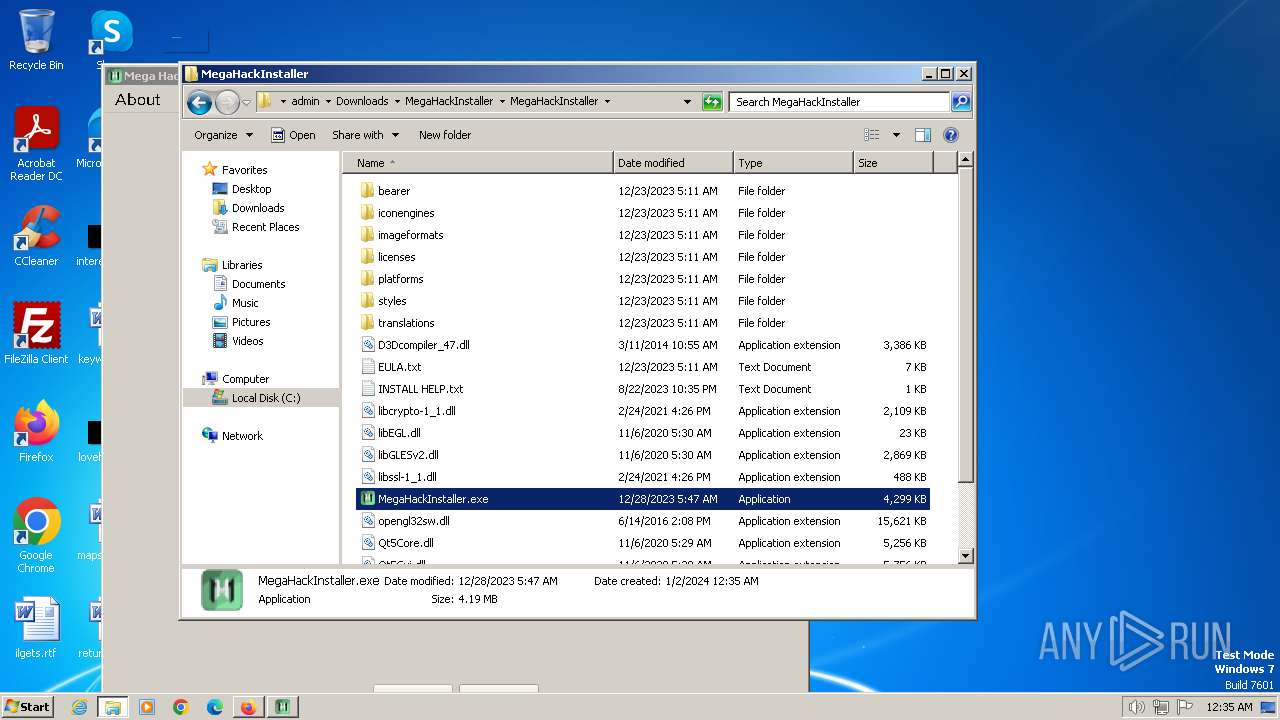Viewport: 1280px width, 720px height.
Task: Click the change view icon
Action: pos(872,135)
